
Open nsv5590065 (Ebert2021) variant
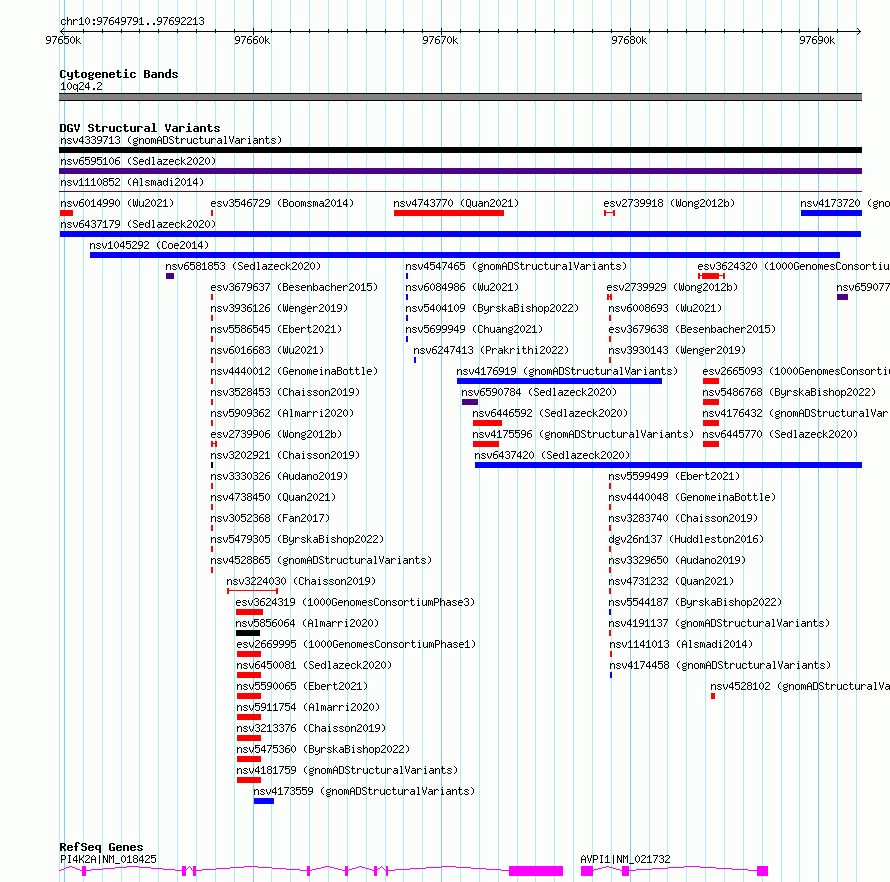click(302, 686)
